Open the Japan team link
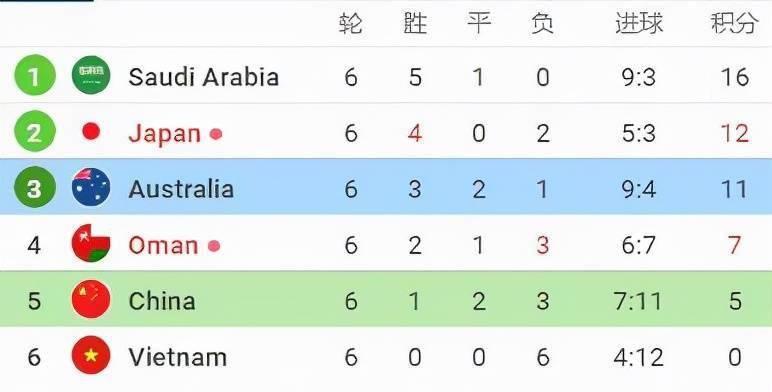The image size is (772, 392). point(164,134)
